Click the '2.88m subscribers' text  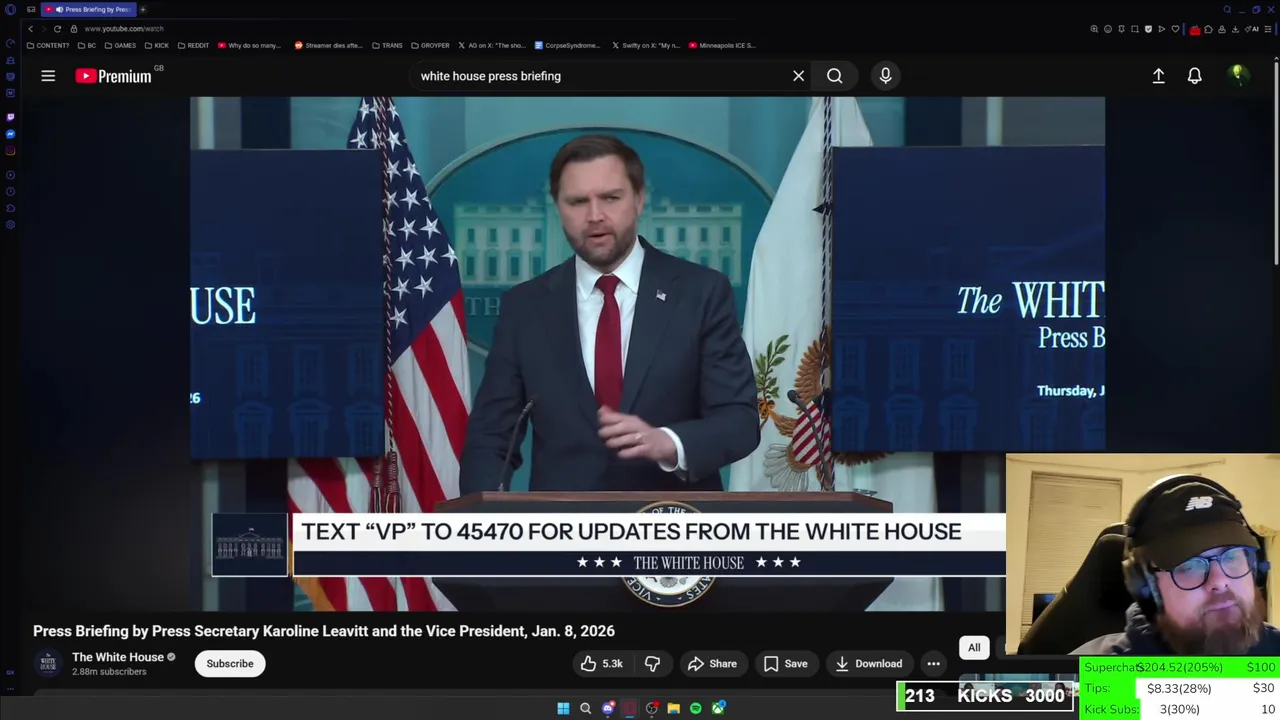[109, 672]
